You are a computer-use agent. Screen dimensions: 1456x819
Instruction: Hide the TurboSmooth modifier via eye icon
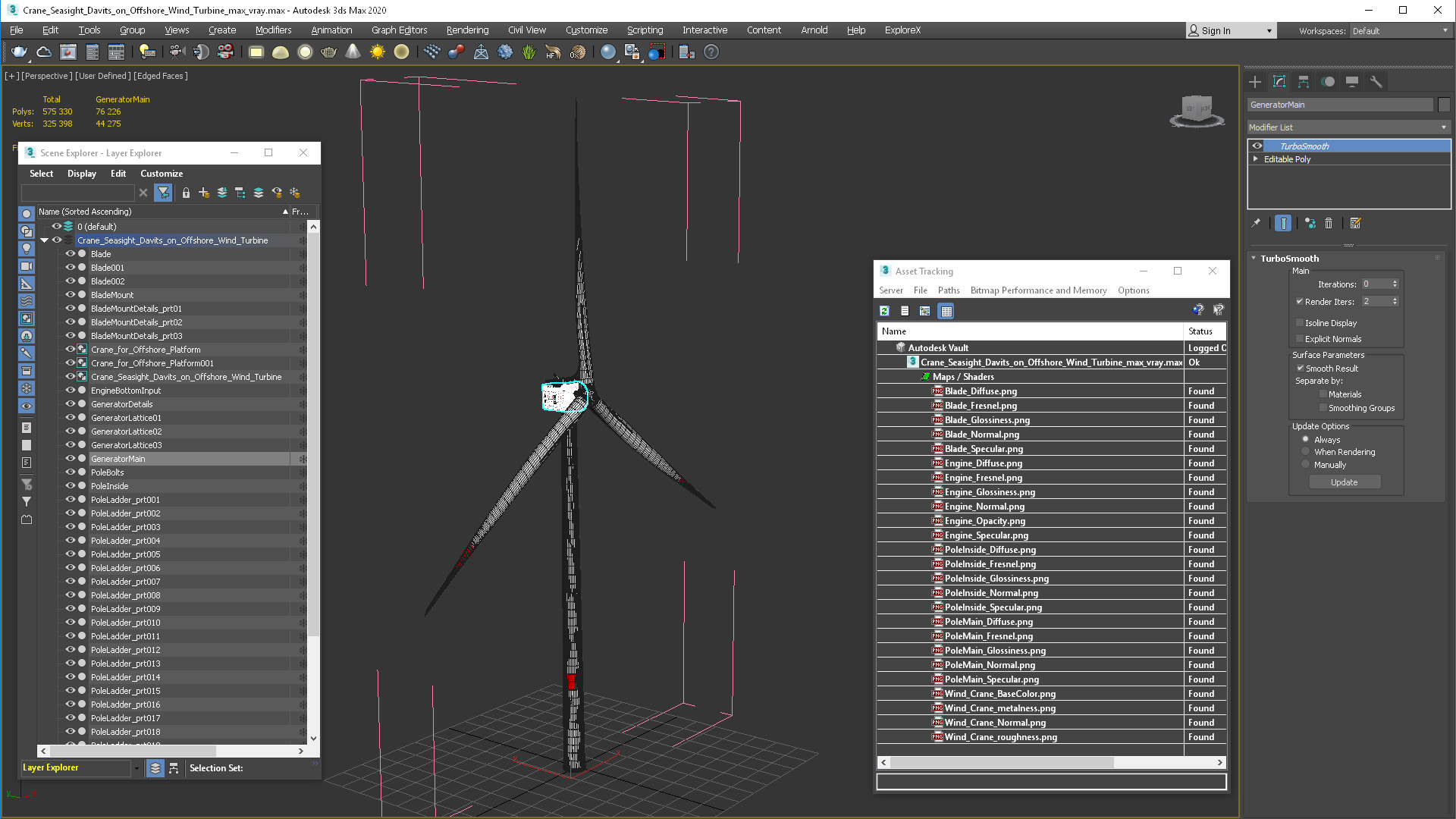pyautogui.click(x=1257, y=146)
